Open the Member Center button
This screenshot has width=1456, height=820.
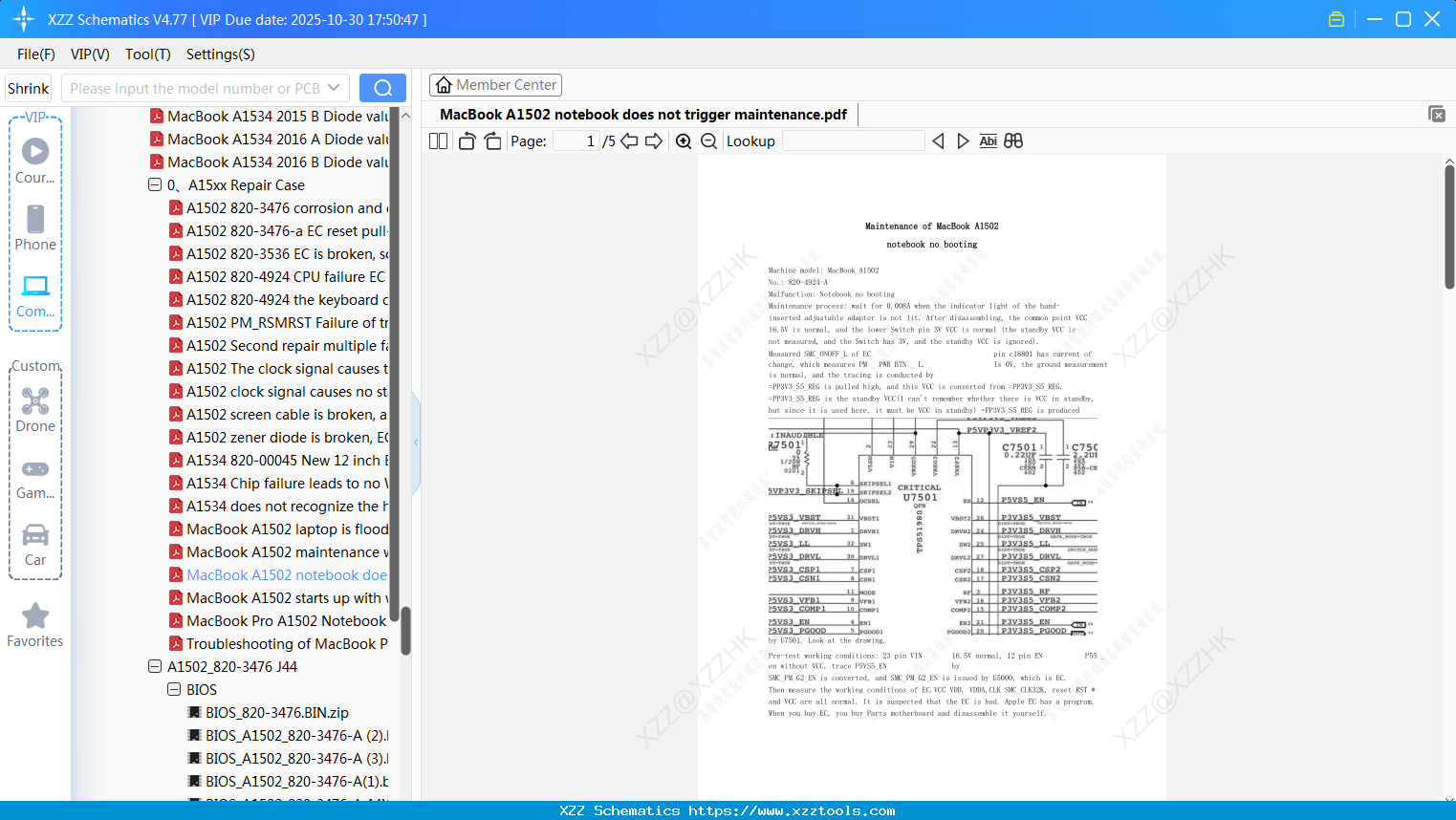[x=495, y=85]
